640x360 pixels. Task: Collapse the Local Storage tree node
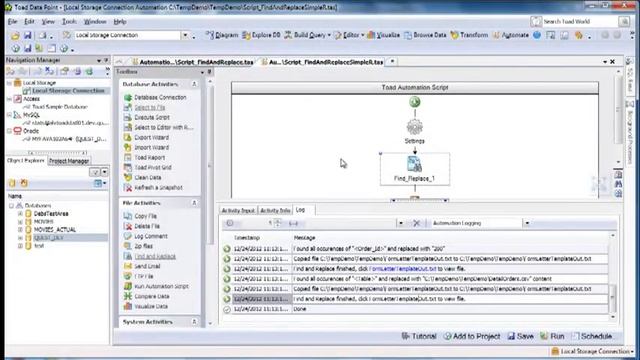9,83
